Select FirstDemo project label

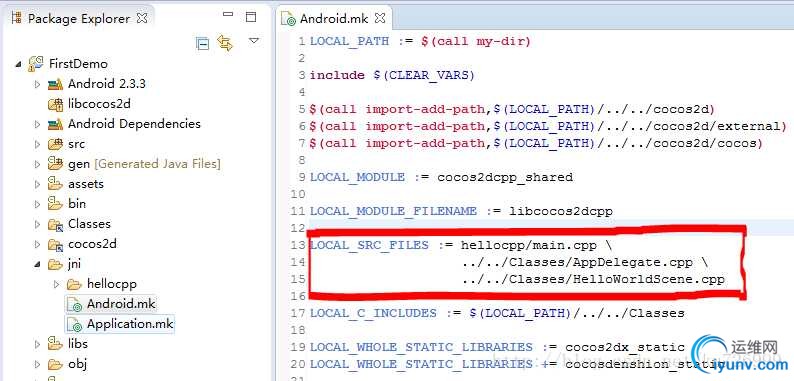[x=78, y=64]
